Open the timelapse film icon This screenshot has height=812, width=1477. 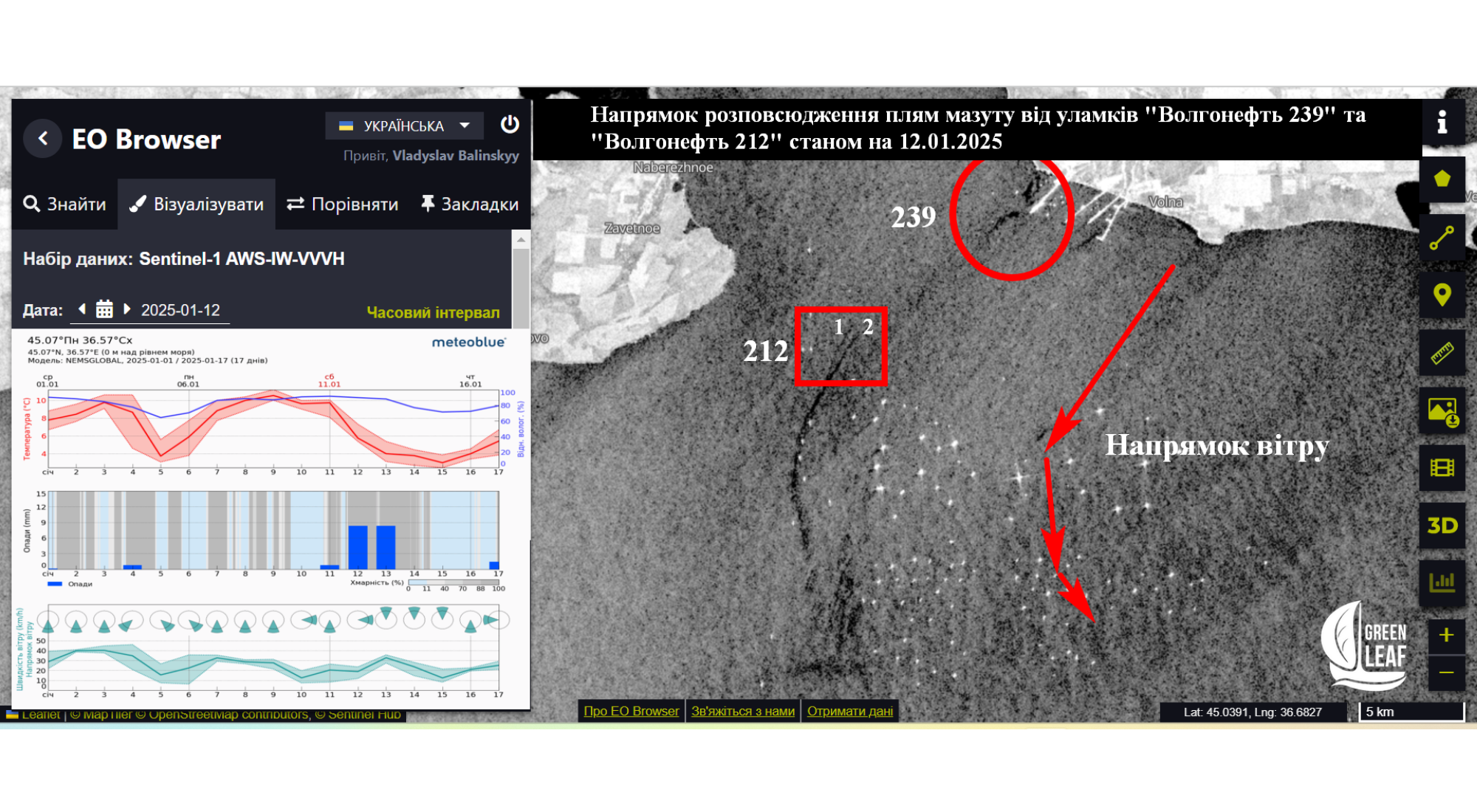tap(1442, 468)
